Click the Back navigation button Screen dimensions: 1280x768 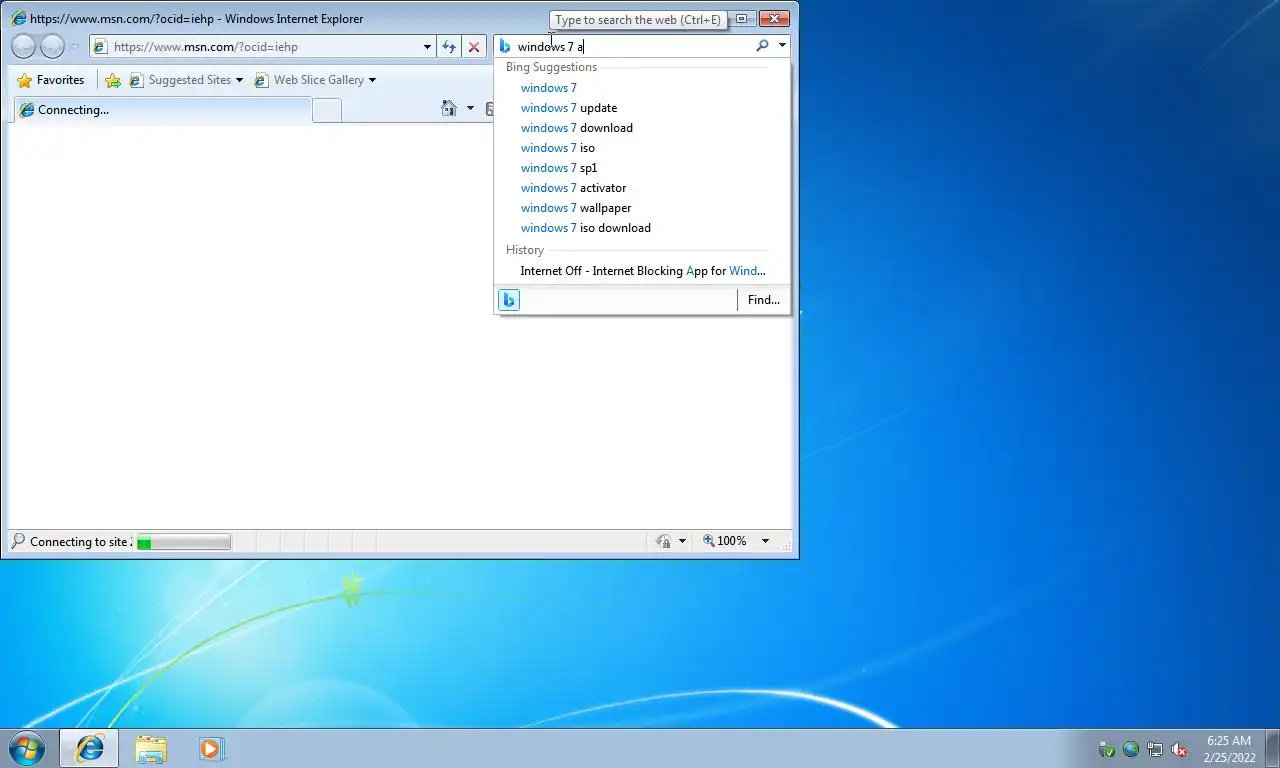click(x=24, y=46)
